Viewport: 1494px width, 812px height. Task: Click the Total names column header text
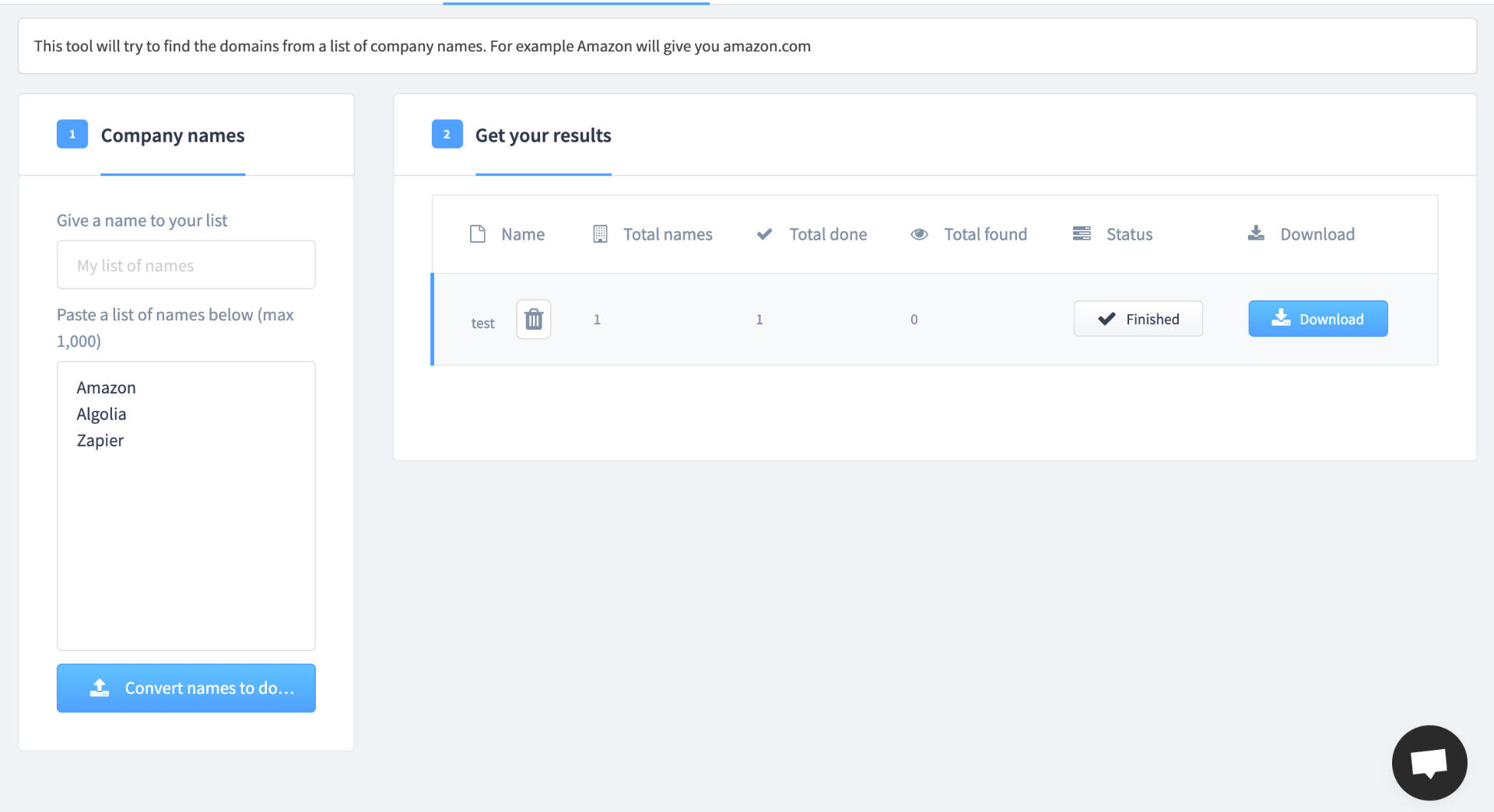[x=668, y=234]
